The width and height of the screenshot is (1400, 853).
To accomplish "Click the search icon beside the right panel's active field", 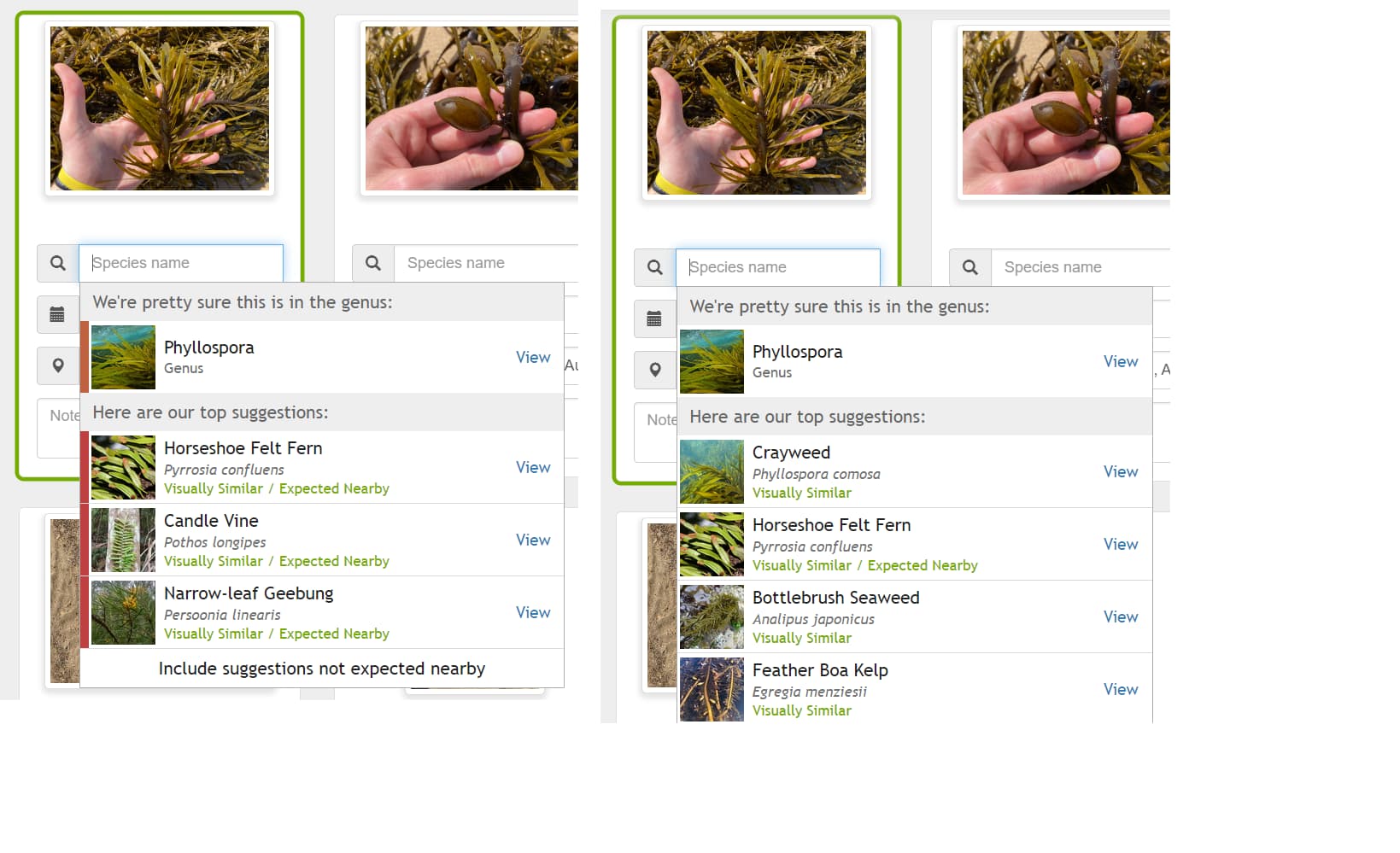I will coord(654,267).
